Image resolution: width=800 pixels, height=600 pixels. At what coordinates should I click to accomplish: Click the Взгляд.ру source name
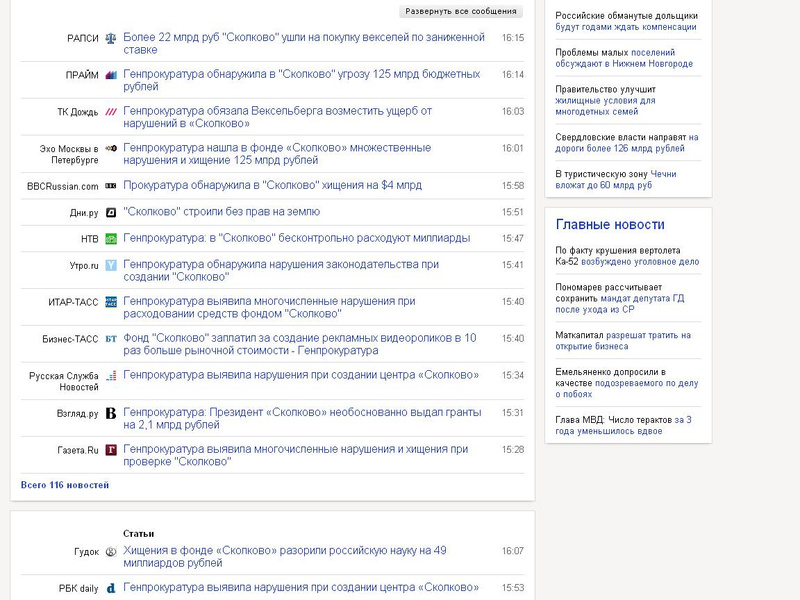pos(78,414)
